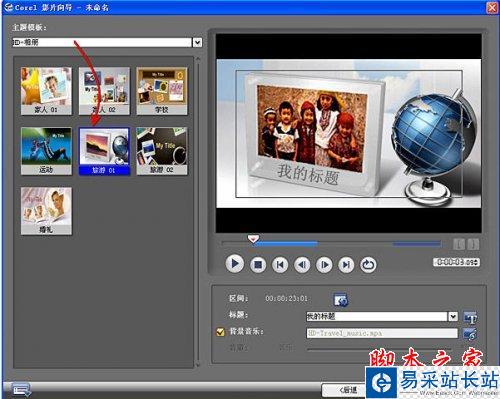Select the 学校 template thumbnail
500x399 pixels.
pos(162,91)
